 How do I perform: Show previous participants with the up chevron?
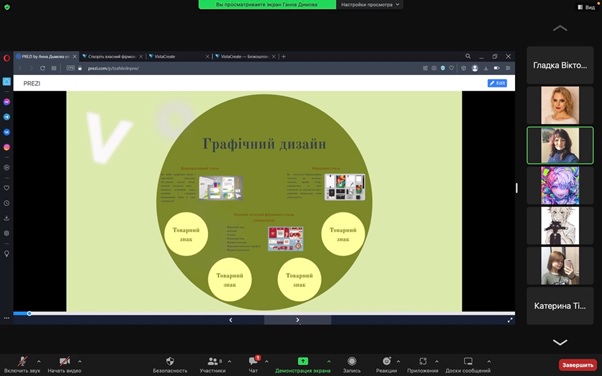560,28
